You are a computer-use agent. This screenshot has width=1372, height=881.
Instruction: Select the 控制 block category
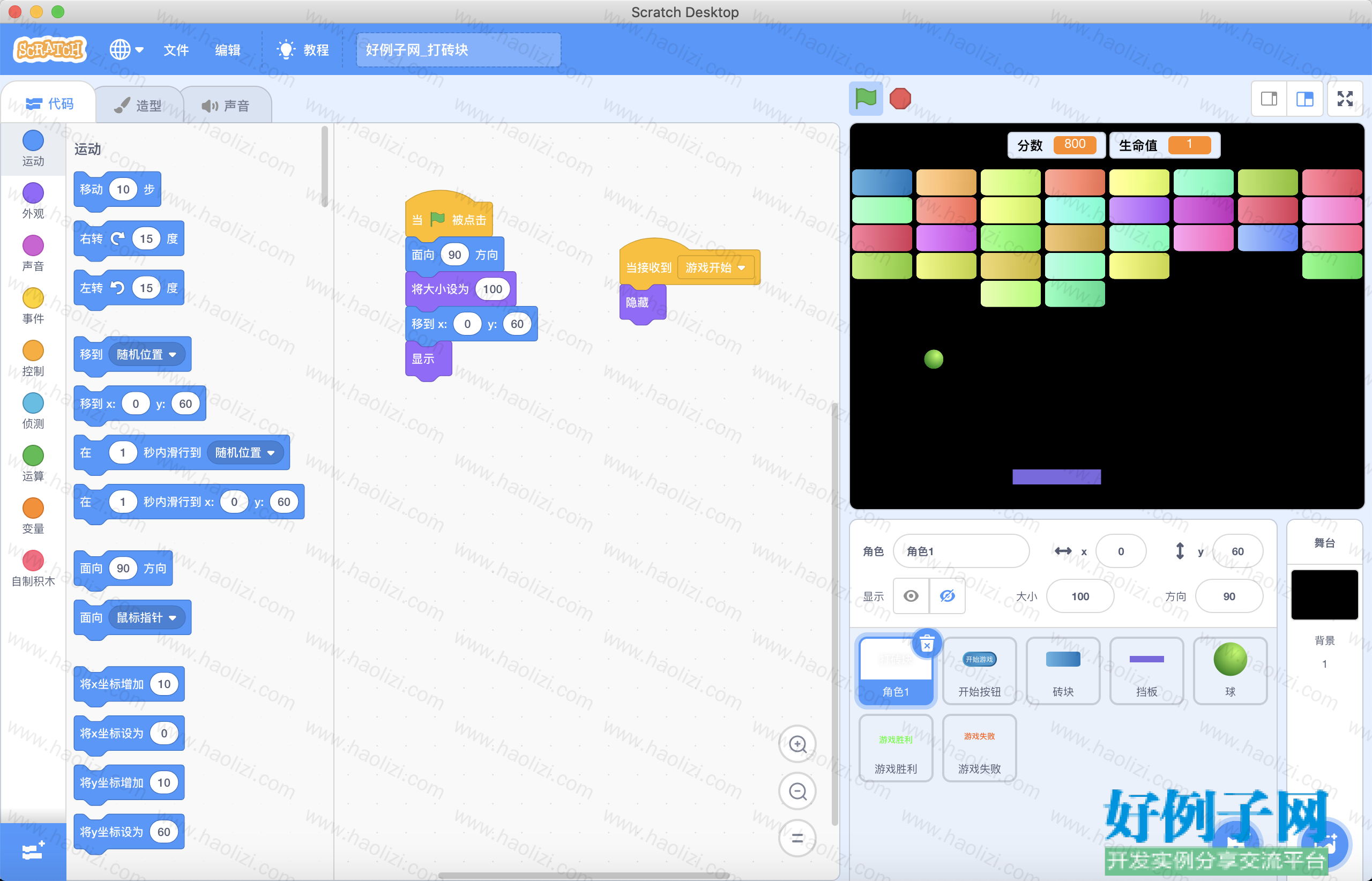(x=33, y=359)
